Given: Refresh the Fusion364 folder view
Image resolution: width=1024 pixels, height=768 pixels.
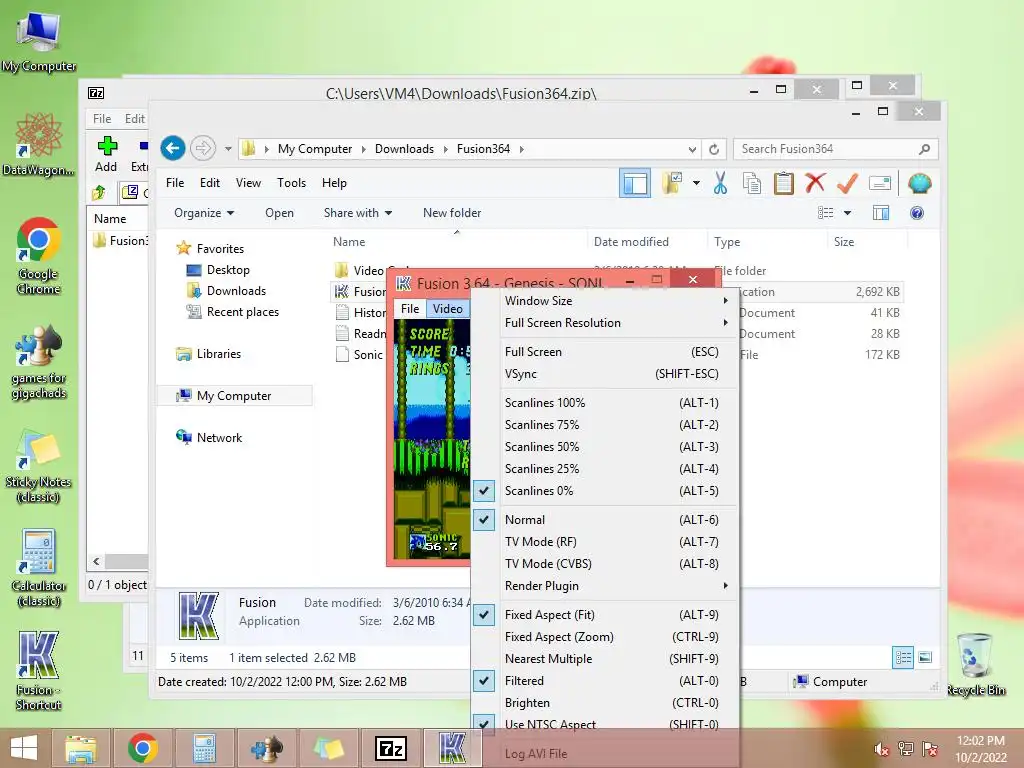Looking at the screenshot, I should click(714, 150).
